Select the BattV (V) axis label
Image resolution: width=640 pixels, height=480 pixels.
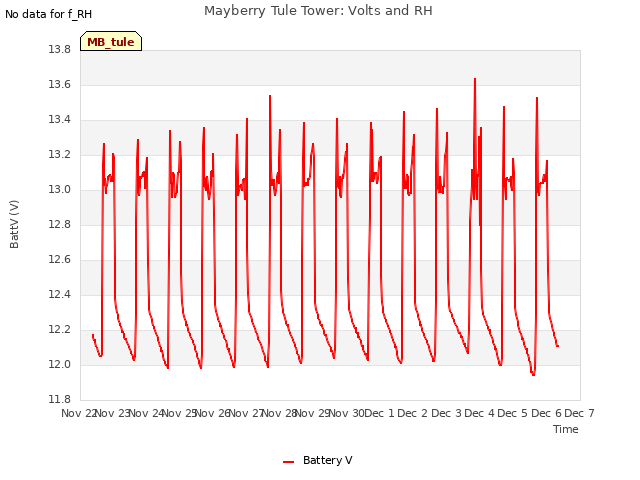tap(14, 224)
